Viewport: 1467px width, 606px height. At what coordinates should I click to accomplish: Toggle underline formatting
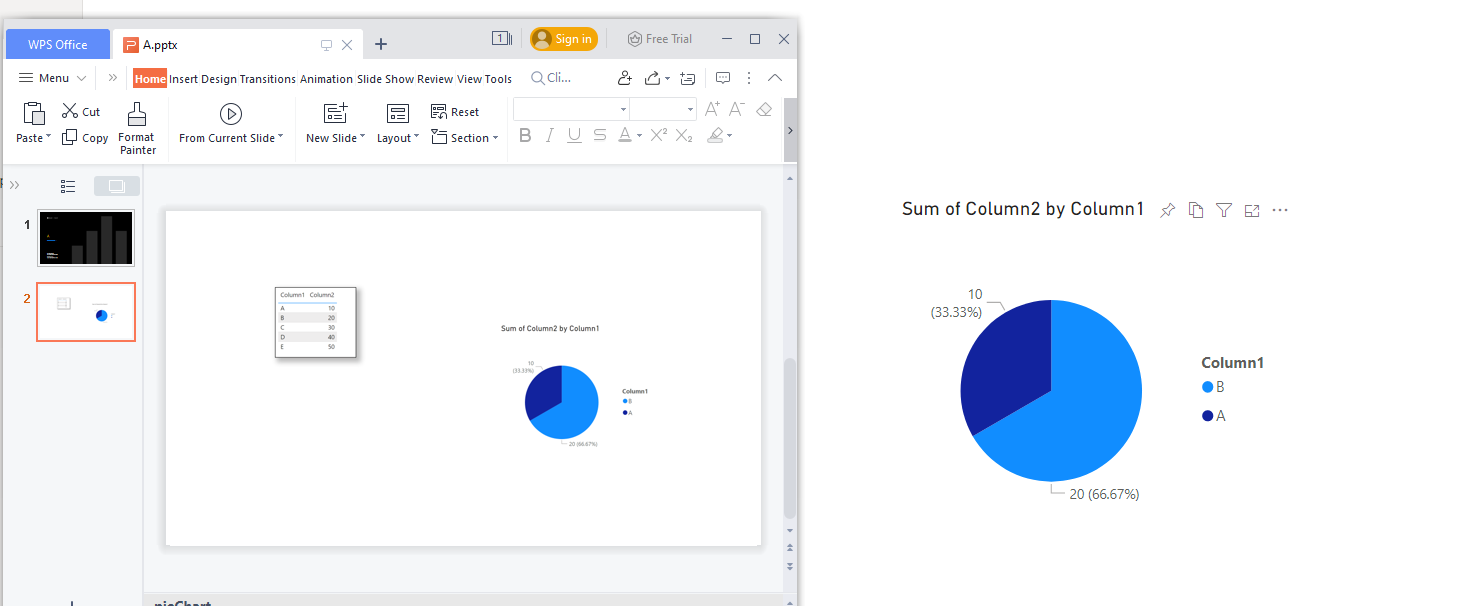[574, 135]
